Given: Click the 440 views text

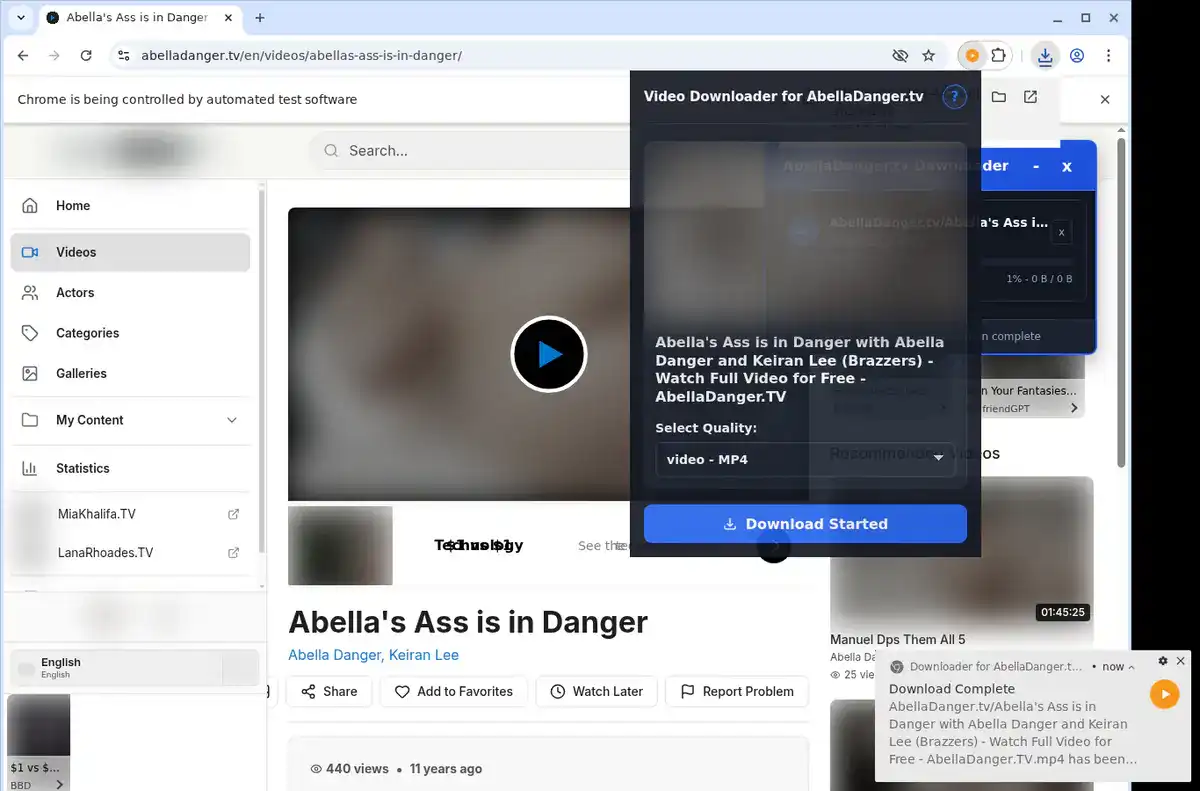Looking at the screenshot, I should [357, 769].
